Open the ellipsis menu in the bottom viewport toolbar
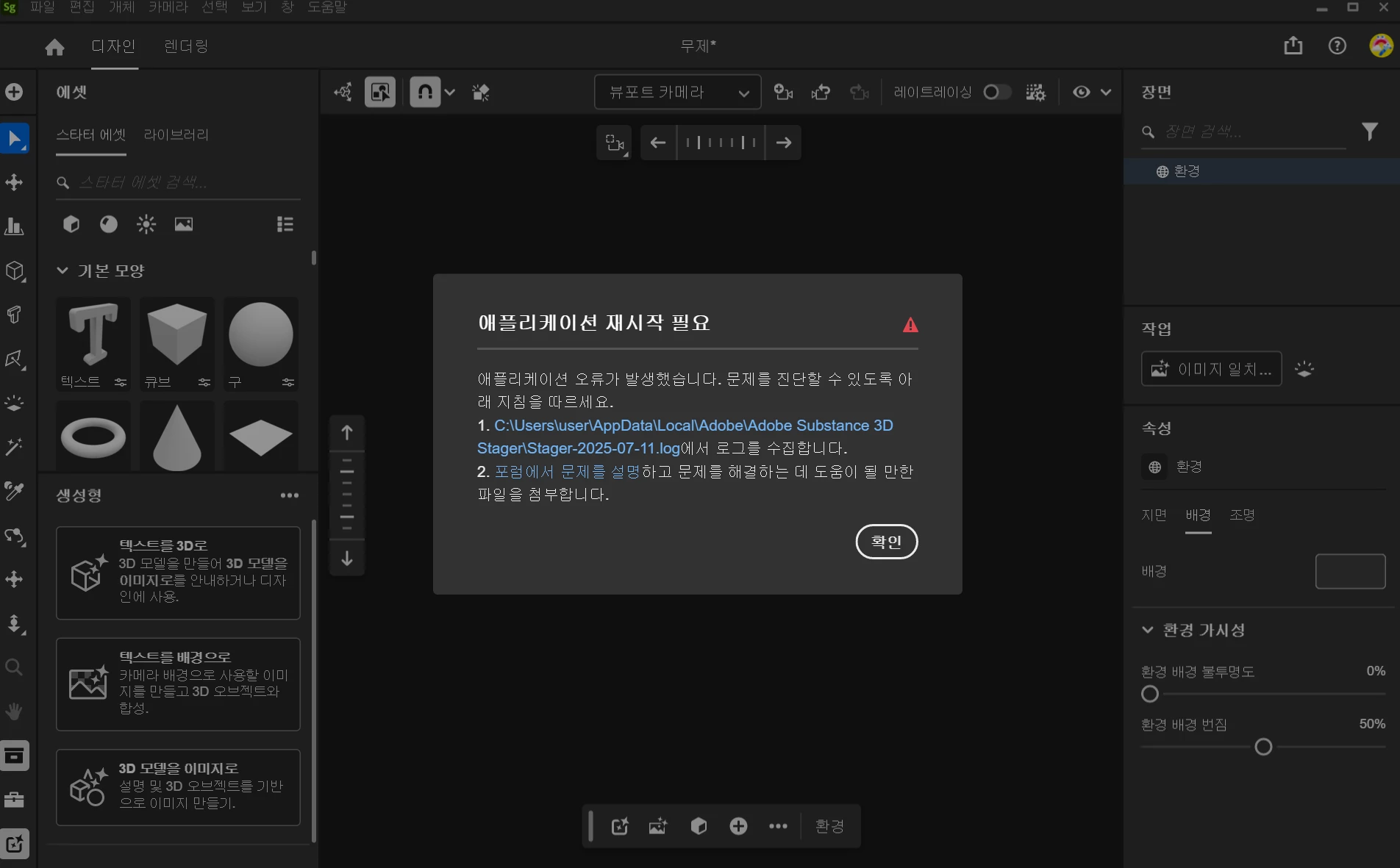 pyautogui.click(x=778, y=826)
